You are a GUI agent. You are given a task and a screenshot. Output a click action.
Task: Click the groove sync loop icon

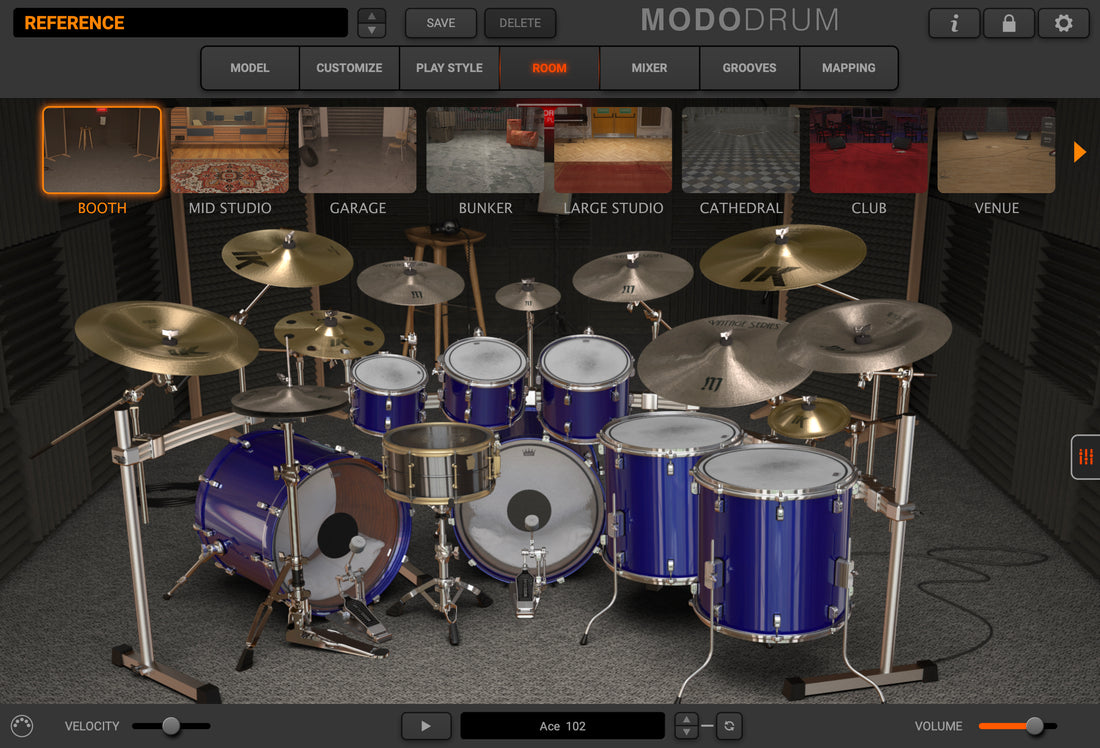coord(729,726)
